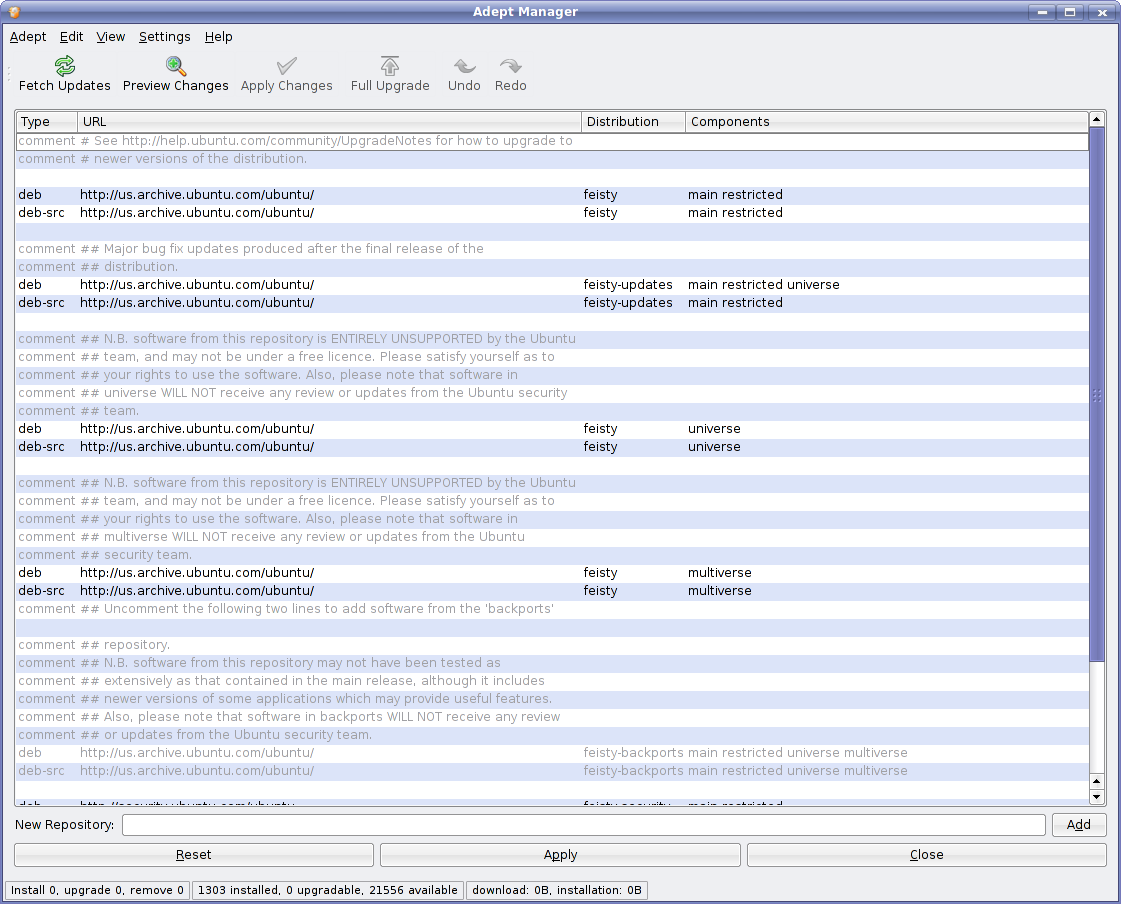Click the Close button below the list
This screenshot has width=1121, height=904.
coord(926,855)
